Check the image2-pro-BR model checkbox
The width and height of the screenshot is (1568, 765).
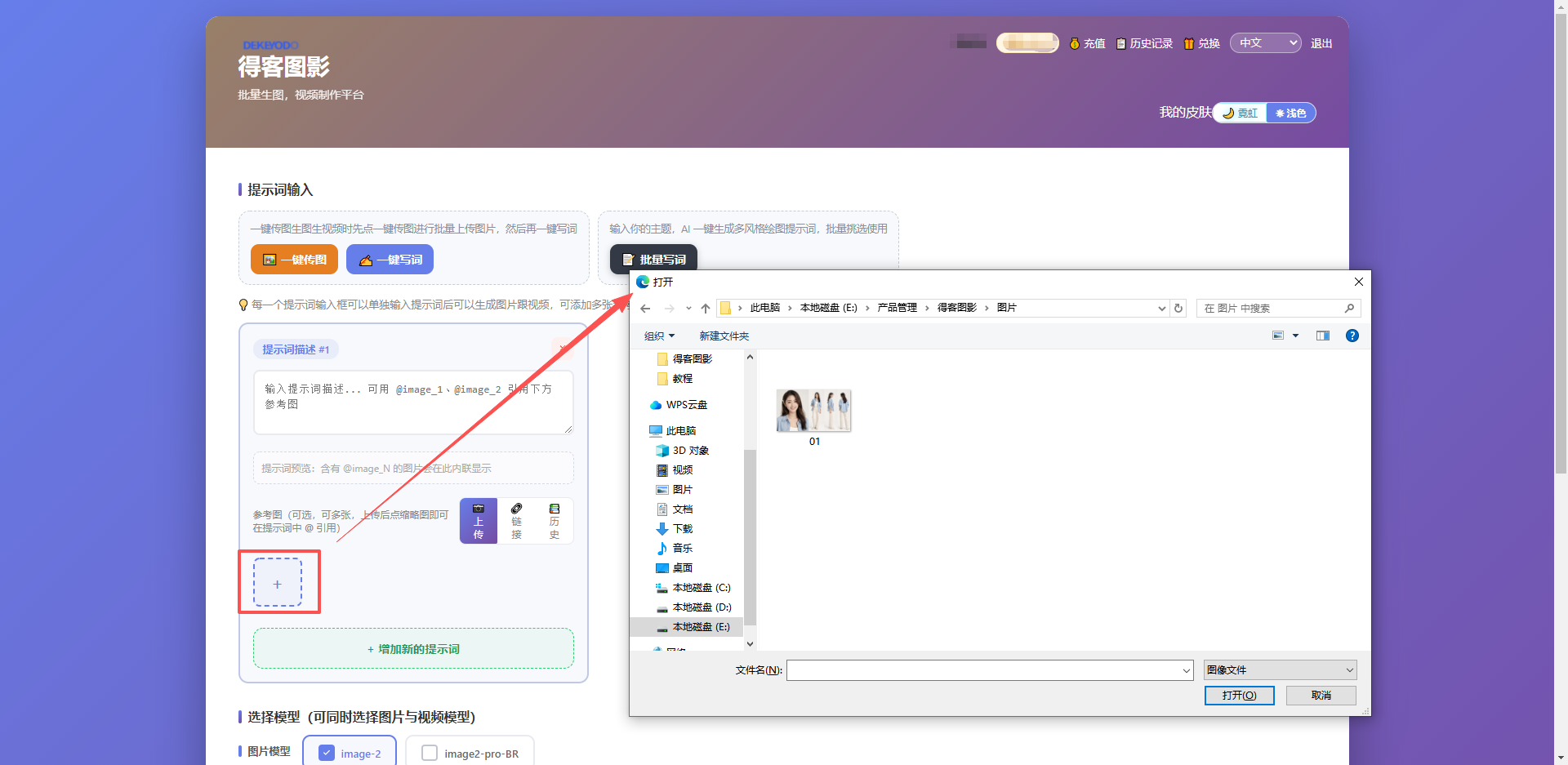[430, 753]
